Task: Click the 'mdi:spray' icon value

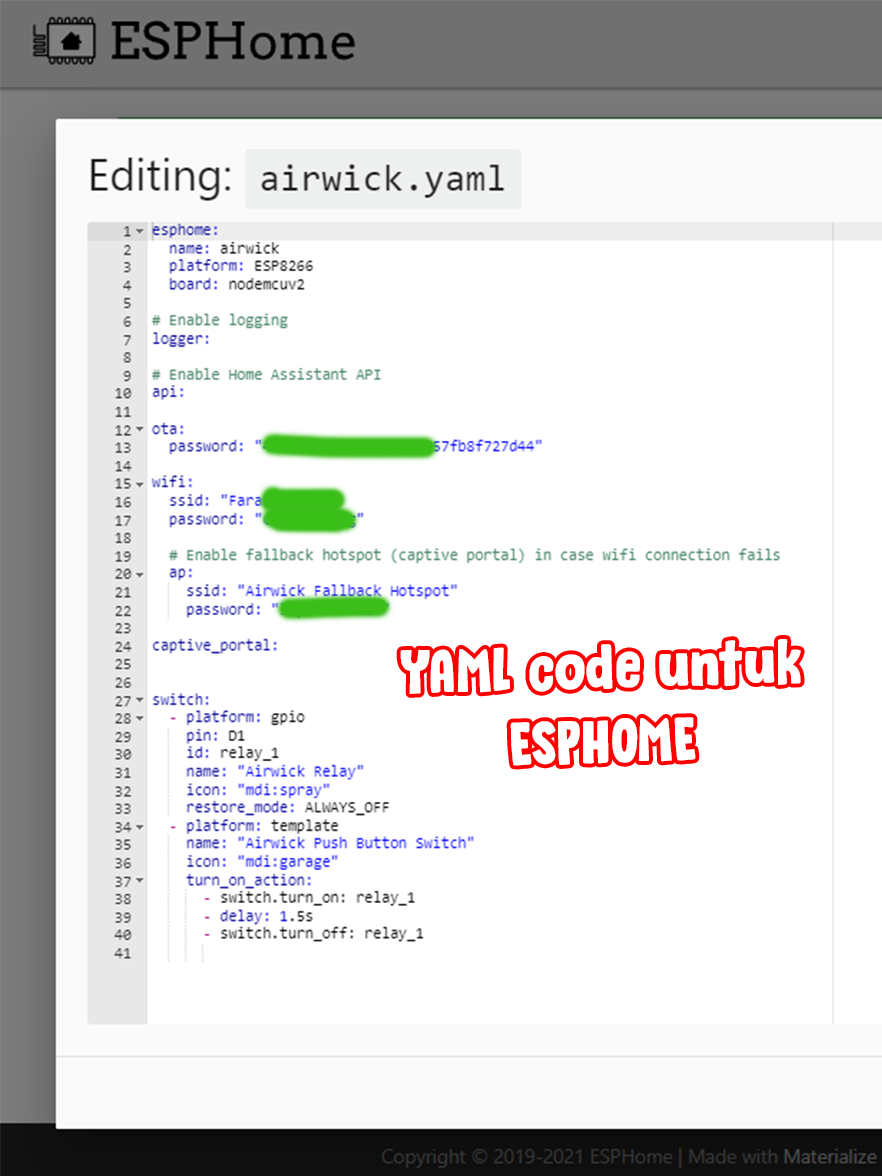Action: point(284,790)
